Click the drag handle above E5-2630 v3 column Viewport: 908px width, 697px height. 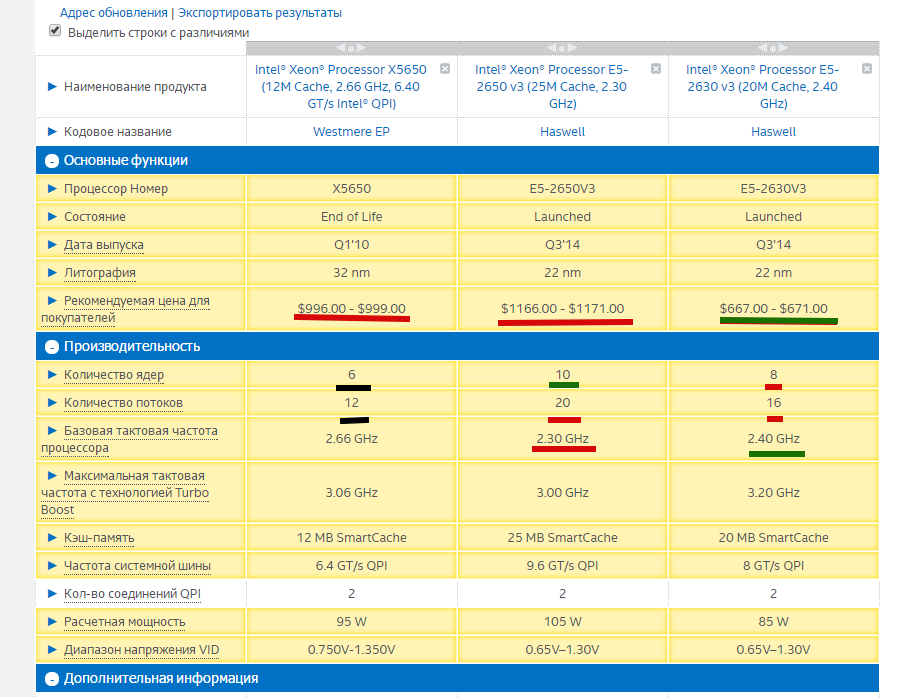[x=773, y=48]
